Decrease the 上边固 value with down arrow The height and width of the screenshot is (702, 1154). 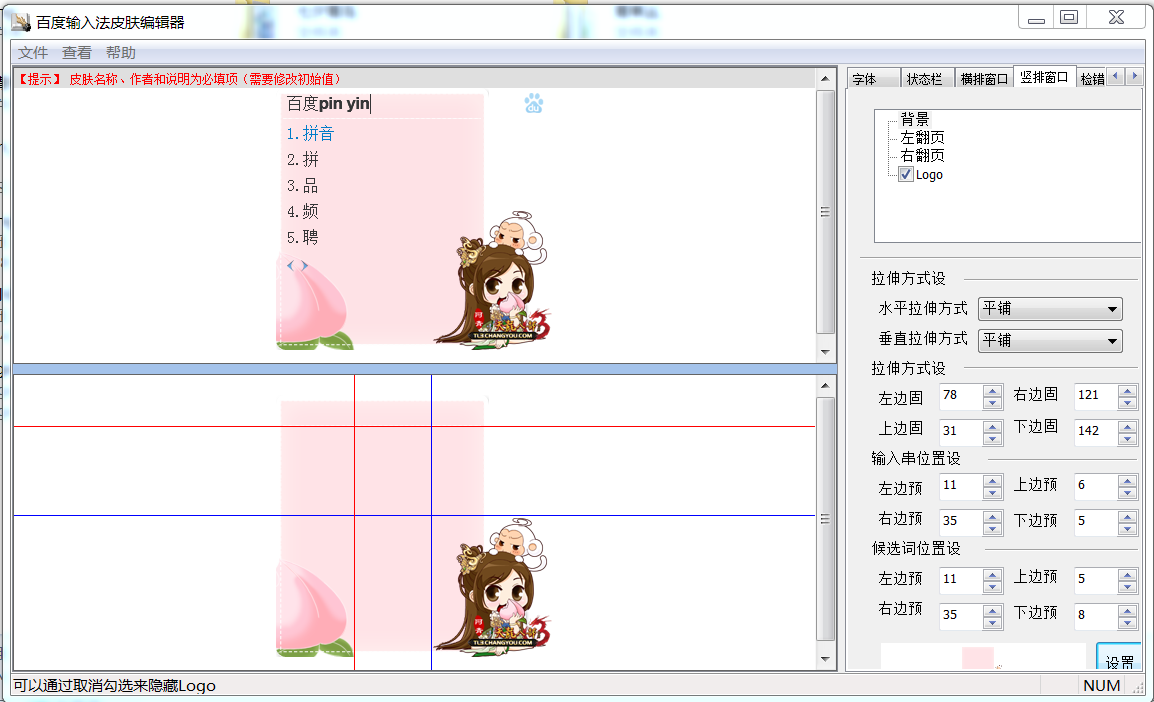click(992, 438)
